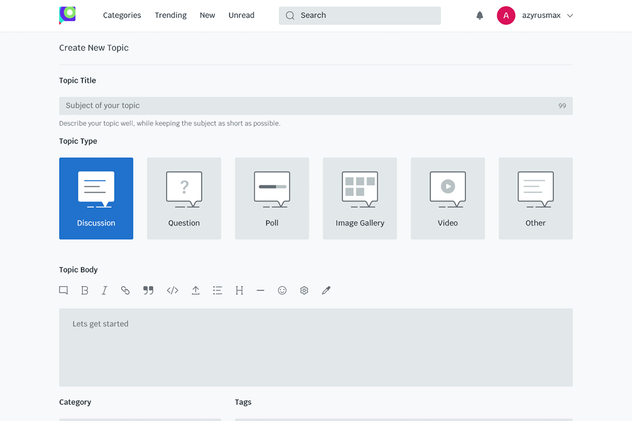This screenshot has height=421, width=632.
Task: Click the Create New Topic heading
Action: 94,48
